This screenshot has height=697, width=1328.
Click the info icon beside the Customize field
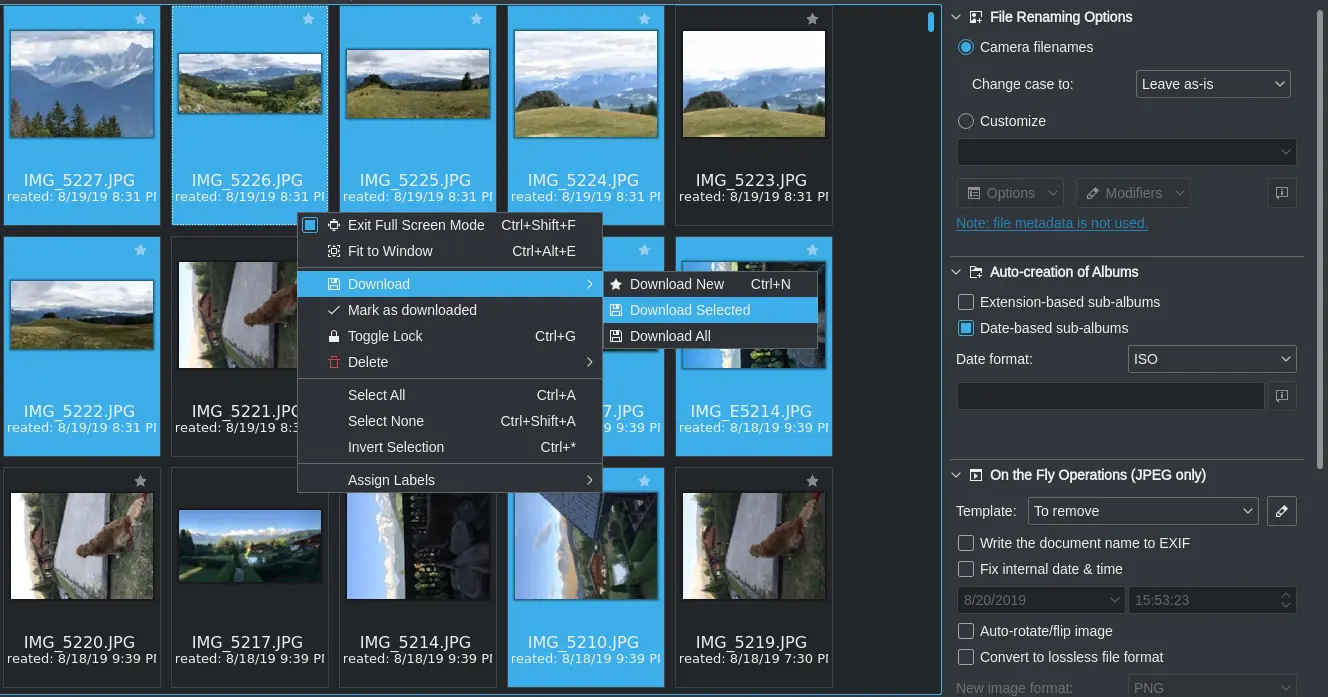click(1281, 193)
